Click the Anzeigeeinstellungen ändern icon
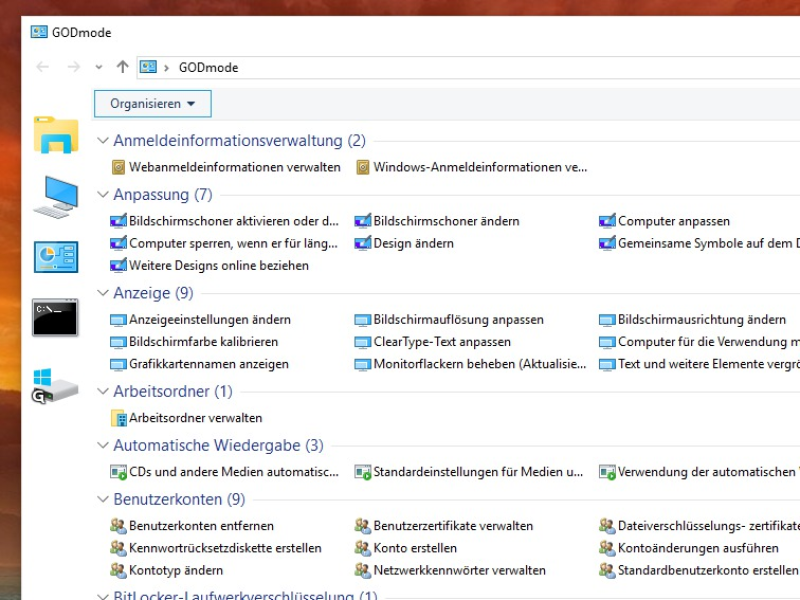The image size is (800, 600). [118, 320]
